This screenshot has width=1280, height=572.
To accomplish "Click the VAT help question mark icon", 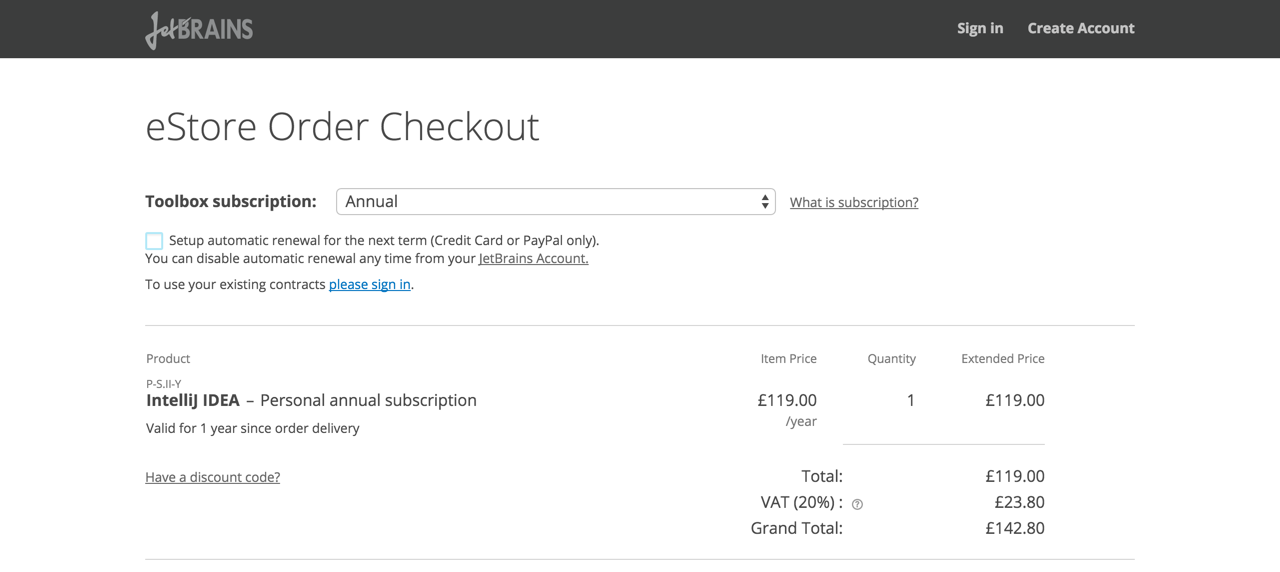I will 857,504.
